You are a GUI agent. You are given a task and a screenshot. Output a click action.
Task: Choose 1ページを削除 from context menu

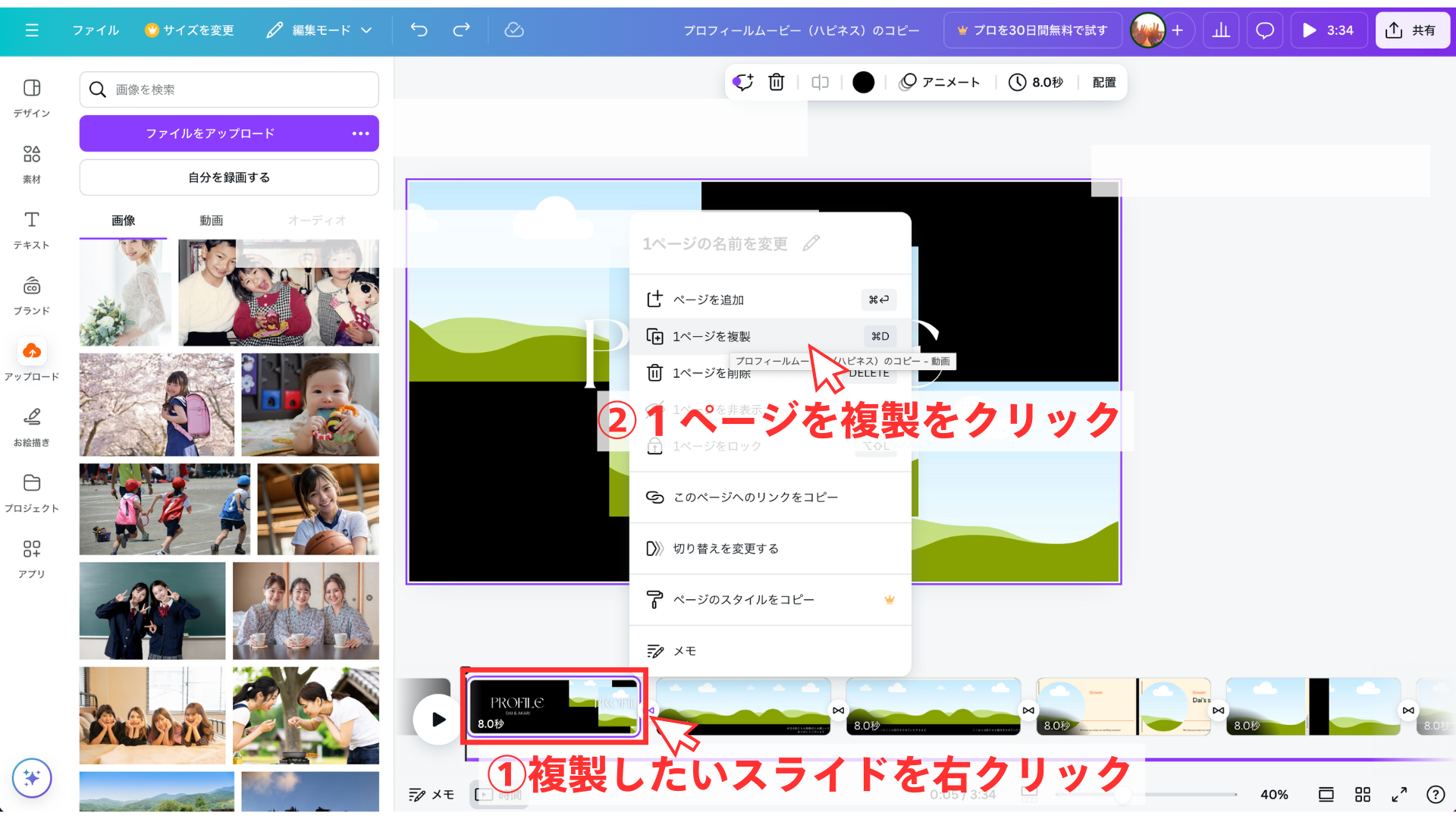770,373
